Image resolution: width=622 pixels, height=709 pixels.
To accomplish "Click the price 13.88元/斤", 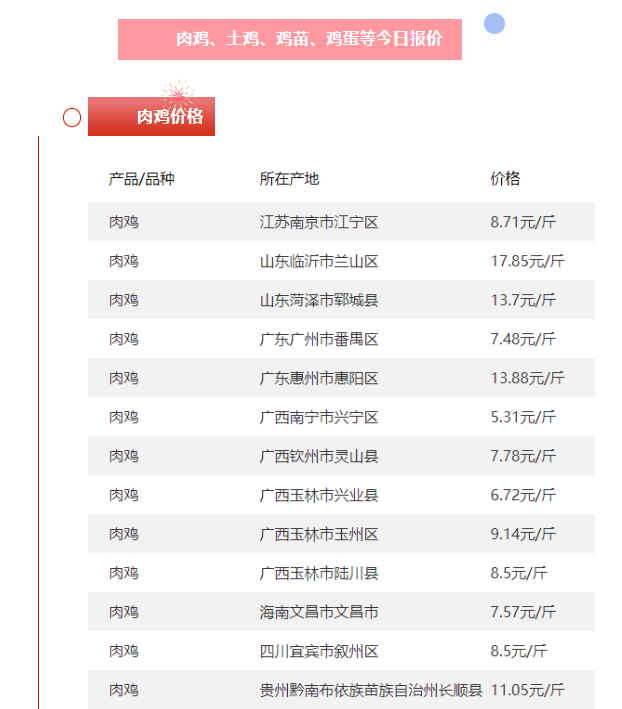I will point(527,378).
